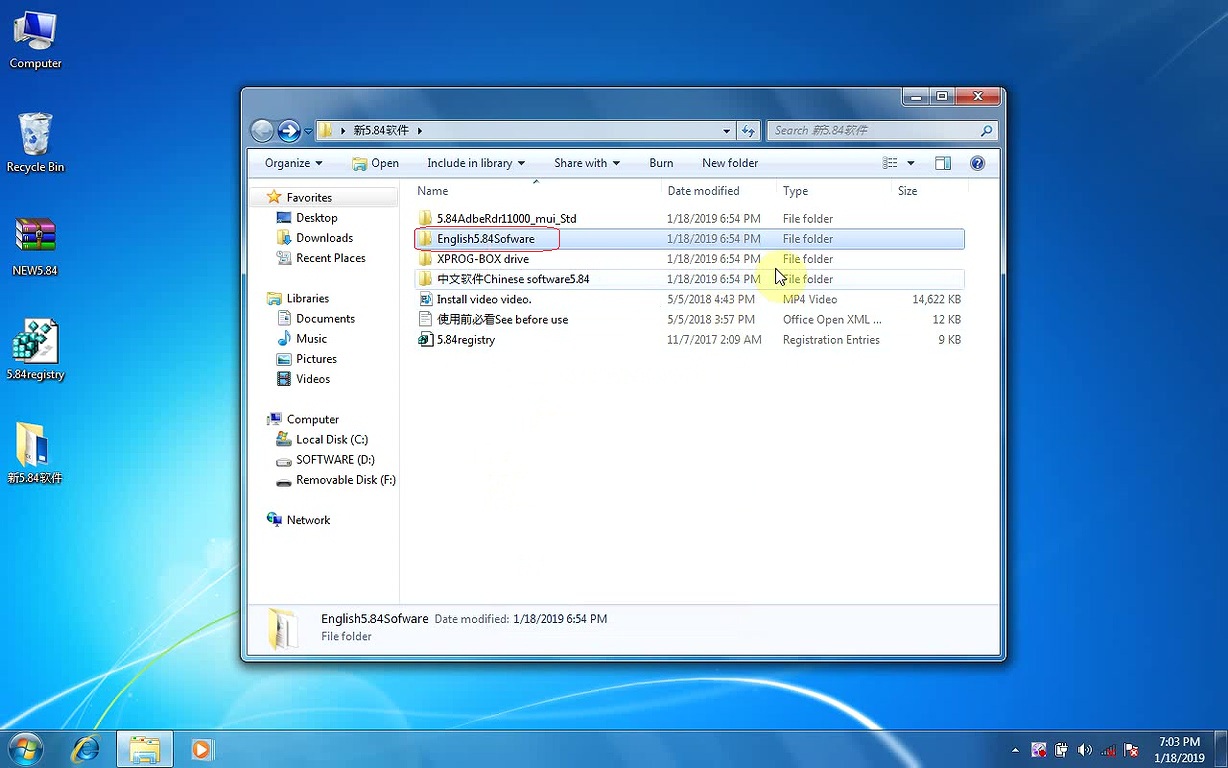Click the folder thumbnail in the details pane
The height and width of the screenshot is (768, 1228).
[283, 628]
